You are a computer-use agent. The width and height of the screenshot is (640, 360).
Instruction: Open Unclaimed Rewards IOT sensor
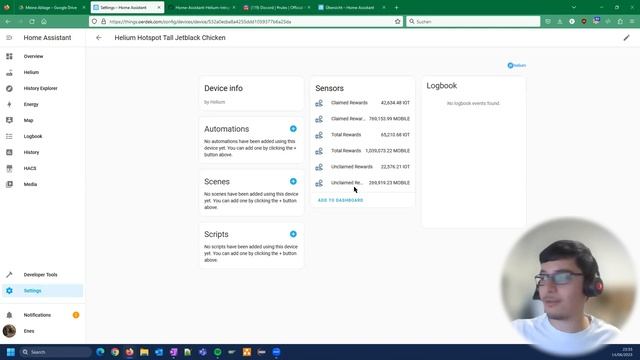[x=362, y=167]
